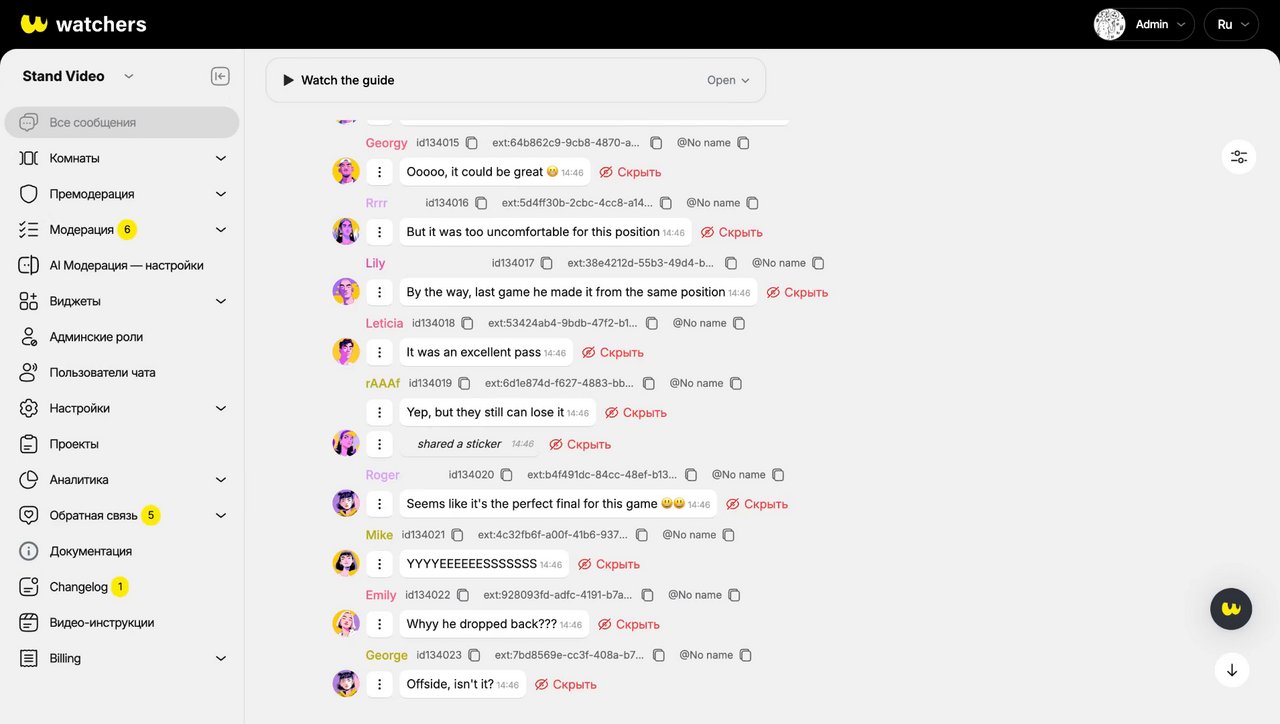This screenshot has width=1280, height=724.
Task: Open the chat filter settings icon
Action: pos(1239,157)
